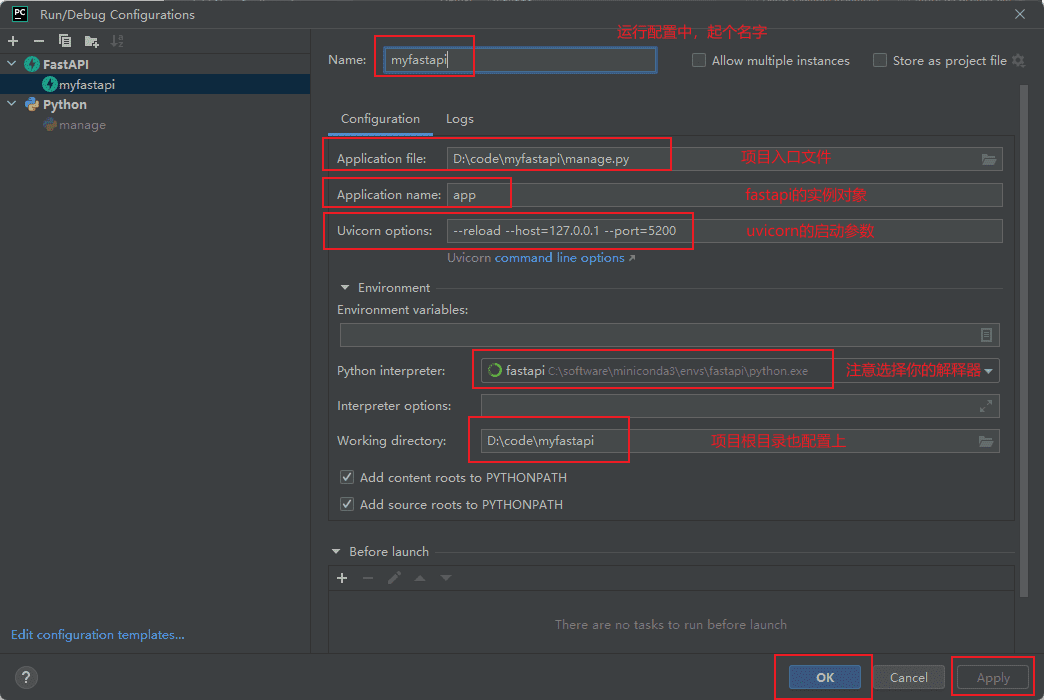Screen dimensions: 1044x700
Task: Collapse the FastAPI configuration group
Action: (x=11, y=64)
